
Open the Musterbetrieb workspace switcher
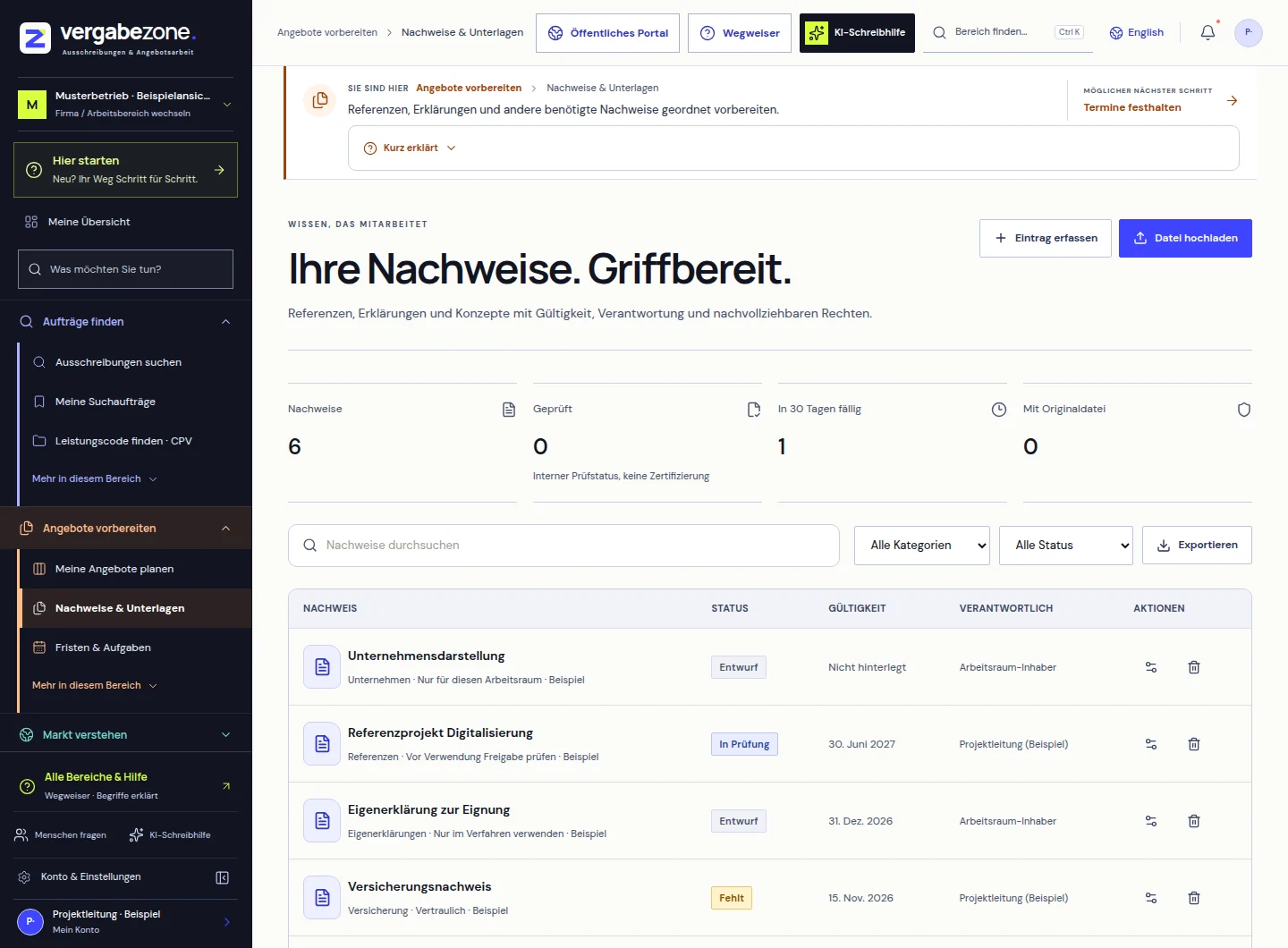[x=125, y=105]
